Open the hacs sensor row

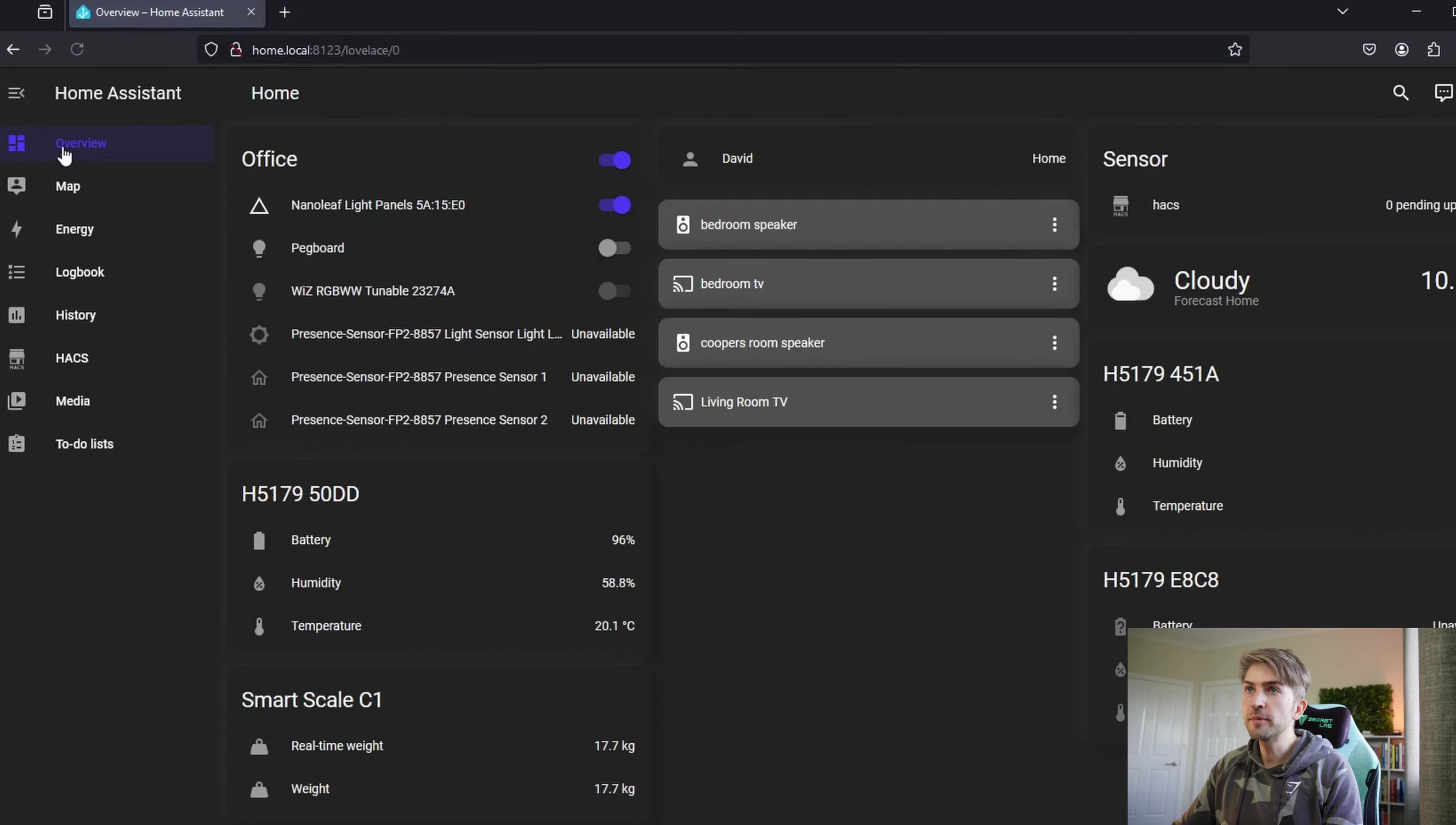1279,205
